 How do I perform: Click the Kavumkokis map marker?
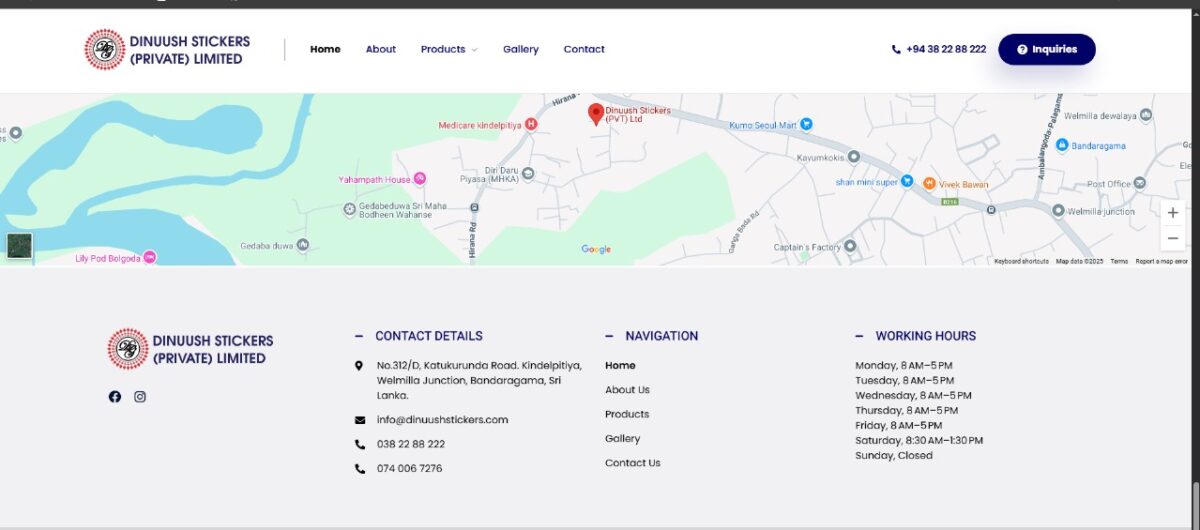[853, 158]
